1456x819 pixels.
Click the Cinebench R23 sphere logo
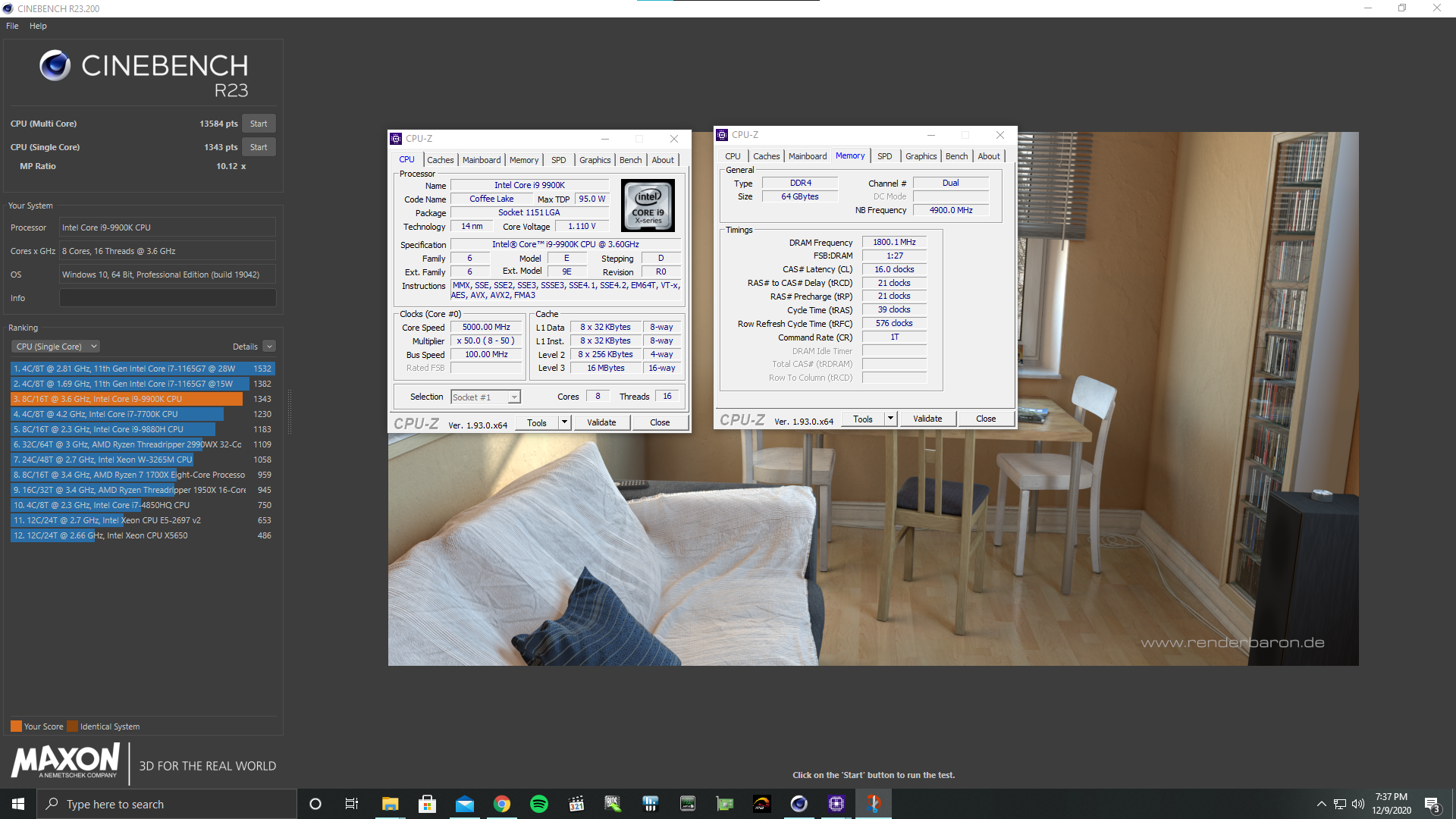coord(55,66)
